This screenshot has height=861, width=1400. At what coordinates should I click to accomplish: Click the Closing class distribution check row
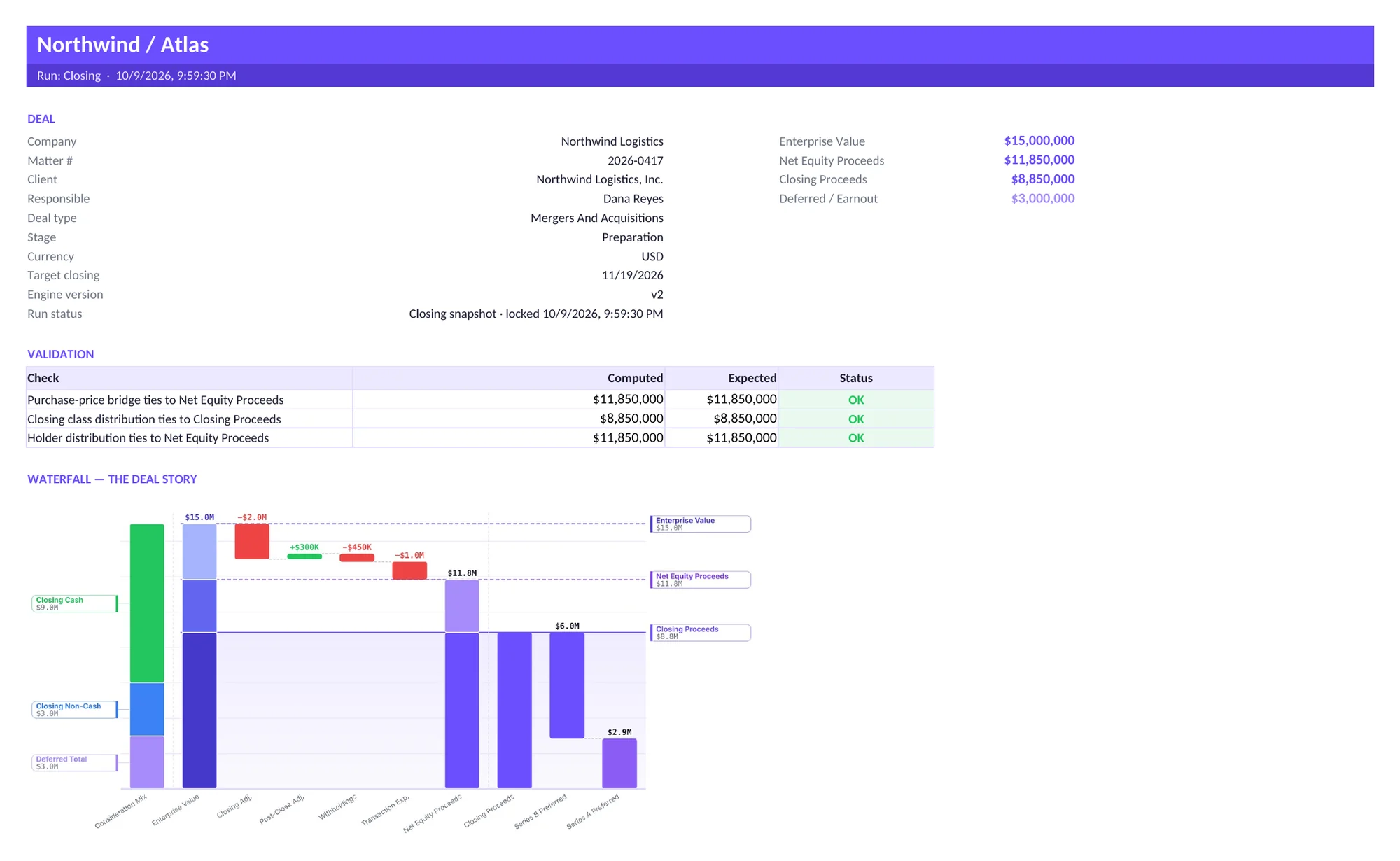479,419
